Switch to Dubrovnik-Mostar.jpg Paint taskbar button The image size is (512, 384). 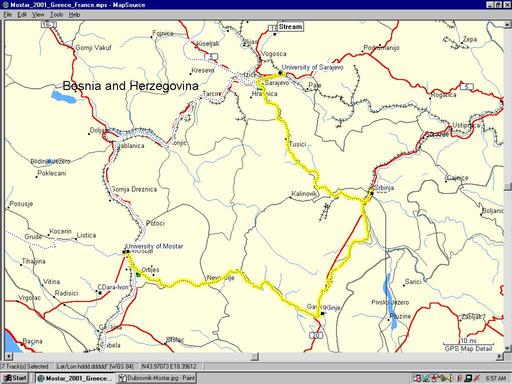tap(156, 378)
